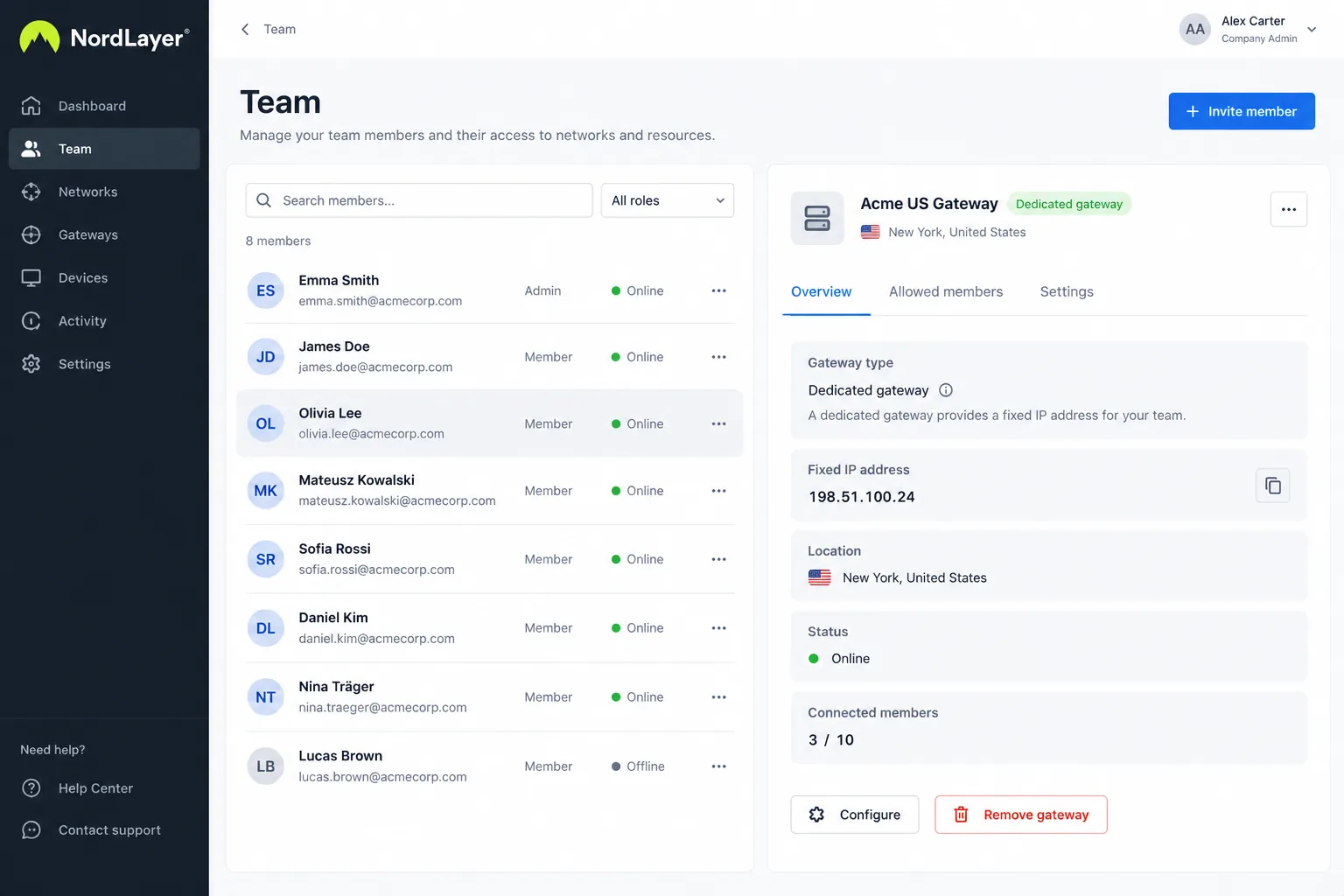Click the 198.51.100.24 IP value
The height and width of the screenshot is (896, 1344).
(862, 497)
